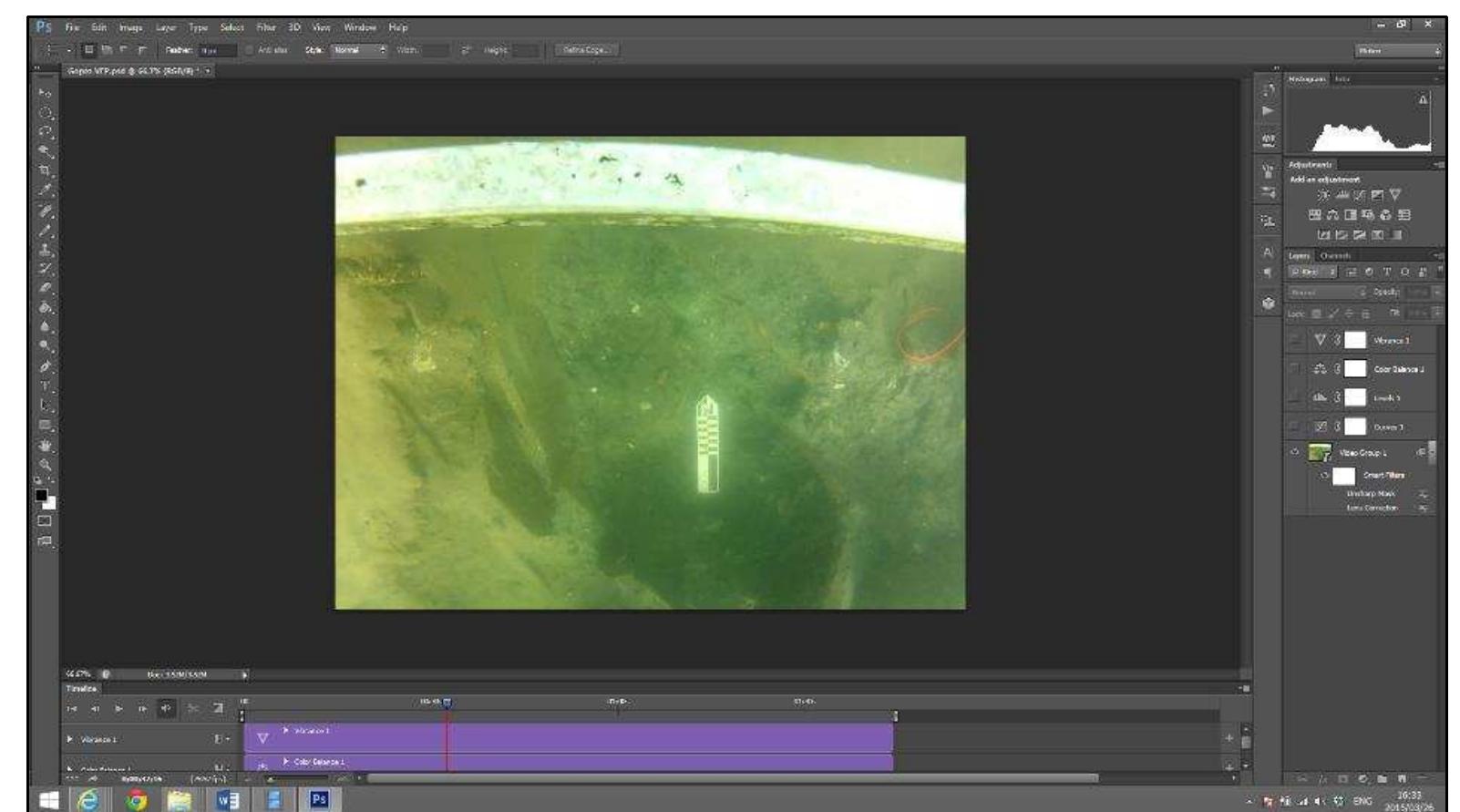
Task: Select the Dodge tool
Action: [45, 346]
